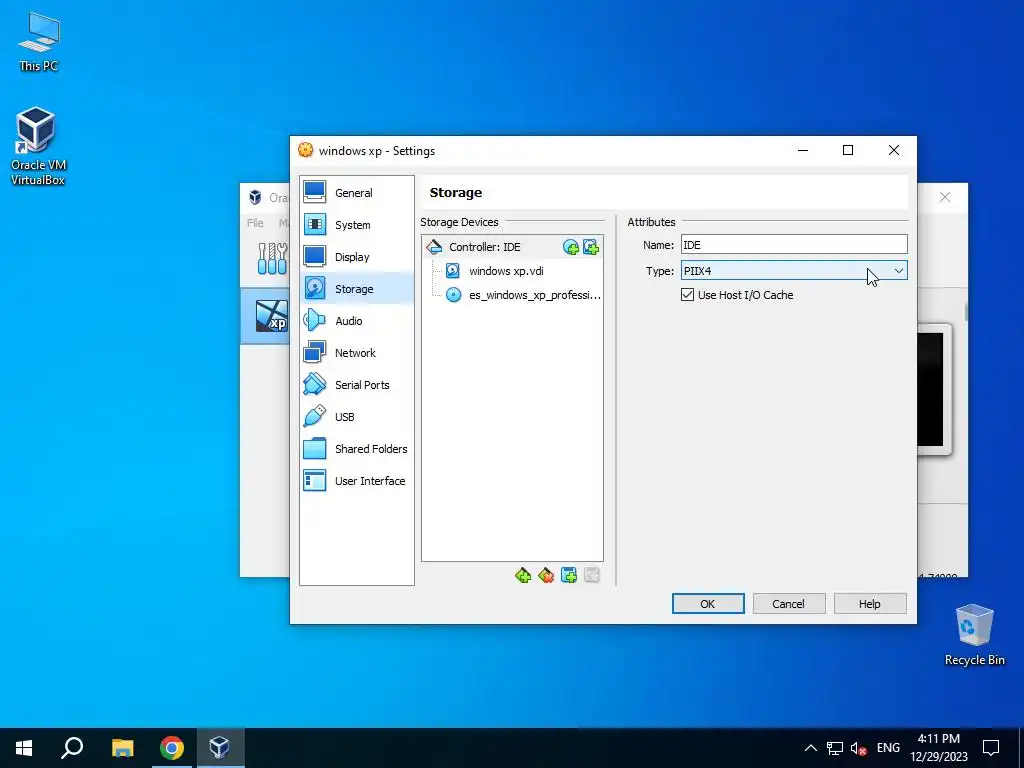
Task: Open Serial Ports settings
Action: click(x=357, y=385)
